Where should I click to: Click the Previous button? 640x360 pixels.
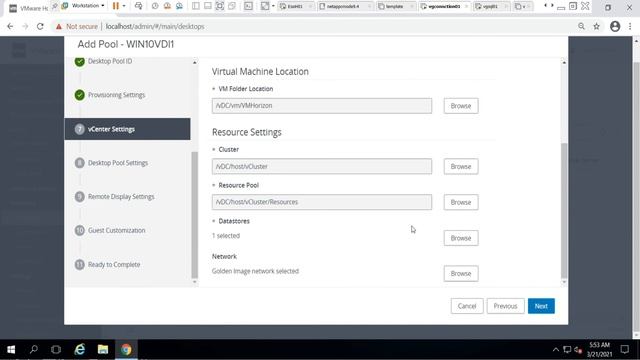click(x=505, y=306)
